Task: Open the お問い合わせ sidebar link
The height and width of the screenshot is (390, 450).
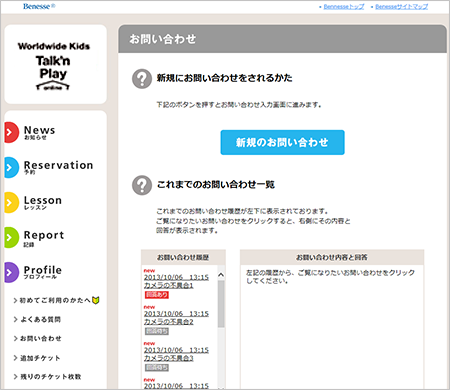Action: tap(41, 338)
